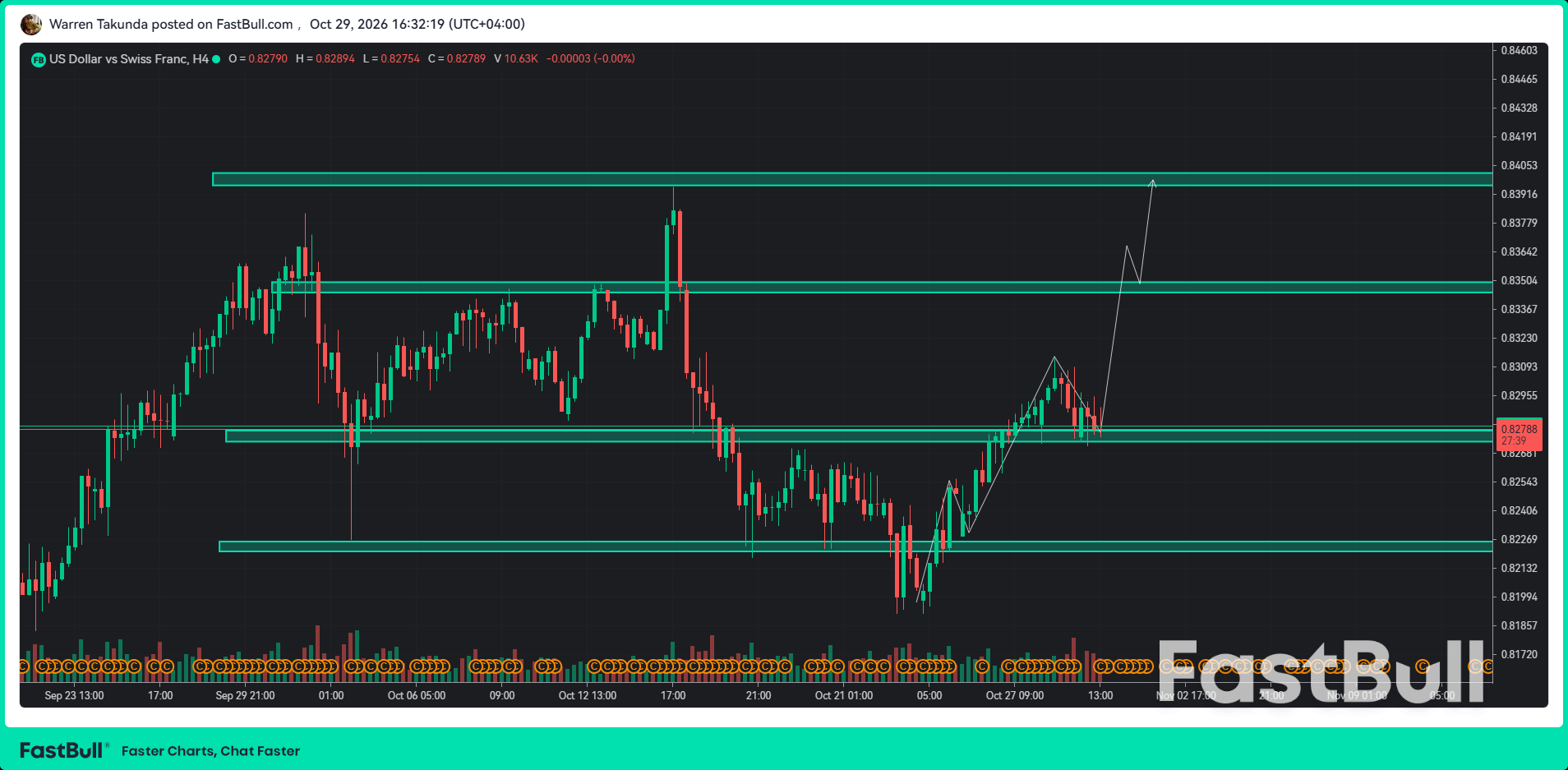Screen dimensions: 1568x770
Task: Click the price axis label '0.82406'
Action: click(1519, 510)
